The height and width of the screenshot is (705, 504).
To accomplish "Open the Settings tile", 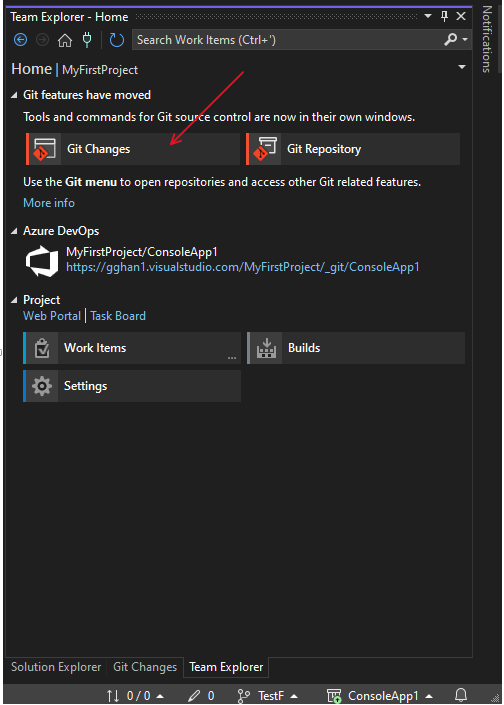I will pyautogui.click(x=132, y=386).
